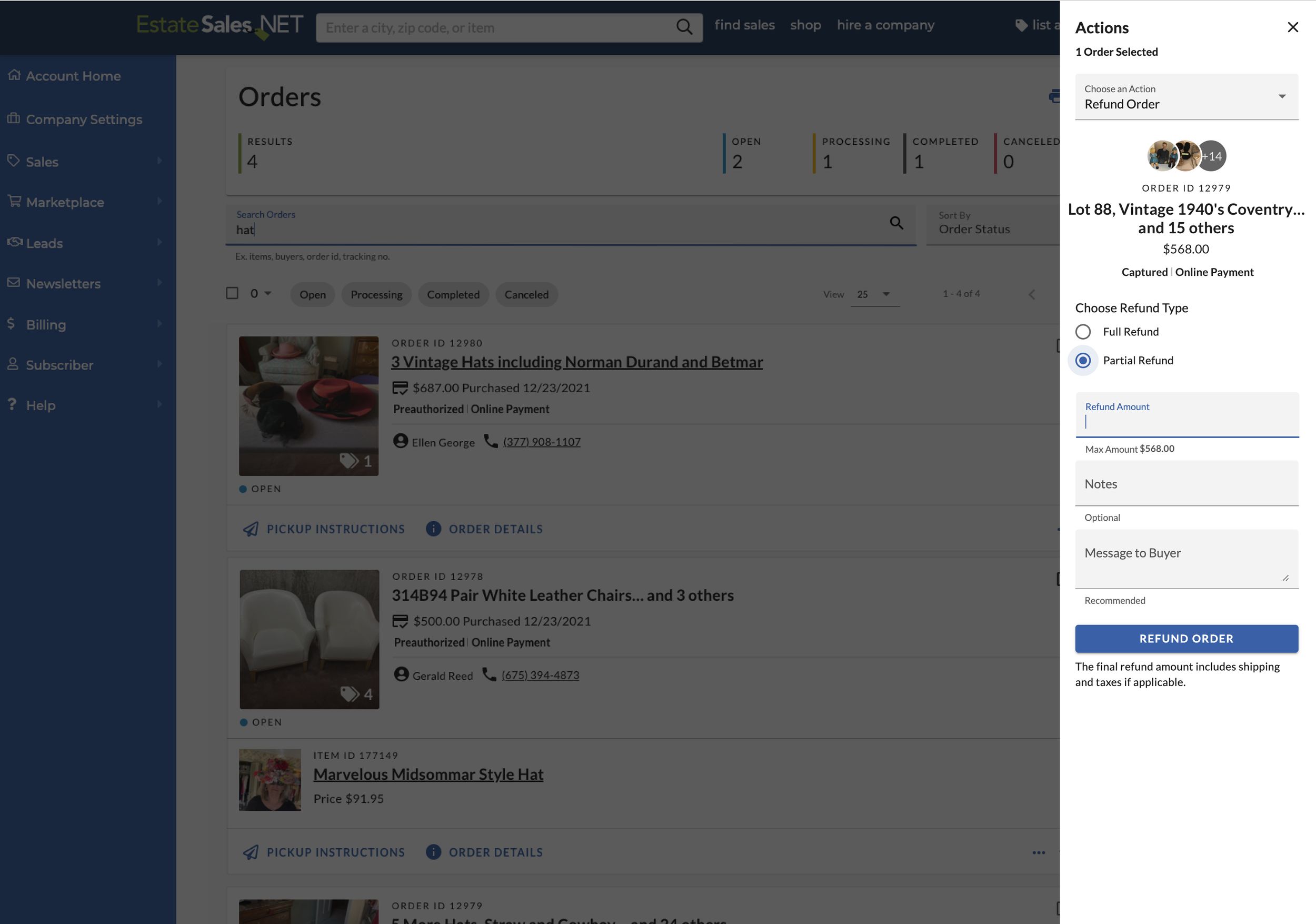Expand the Sales sidebar submenu

(x=159, y=161)
